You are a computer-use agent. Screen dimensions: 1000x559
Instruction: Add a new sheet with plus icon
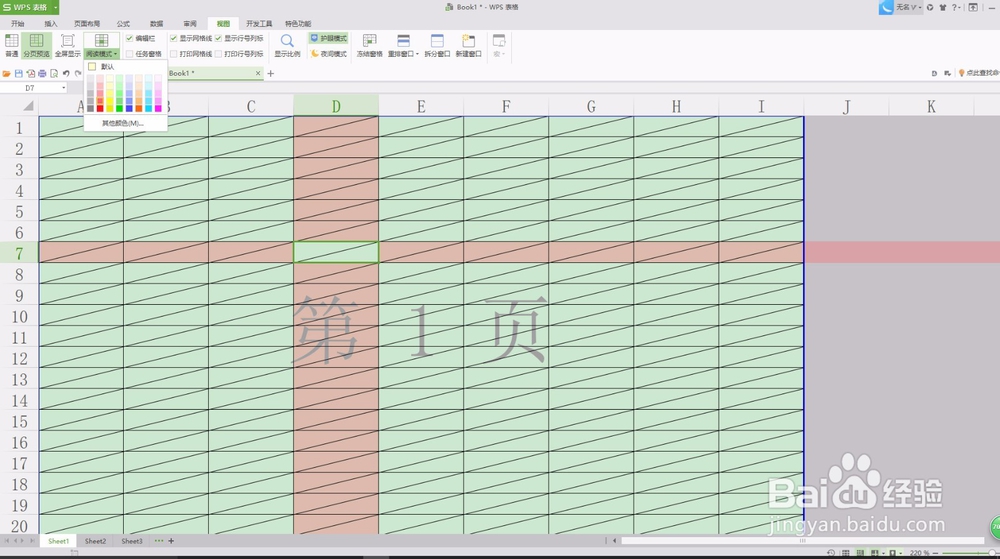171,541
